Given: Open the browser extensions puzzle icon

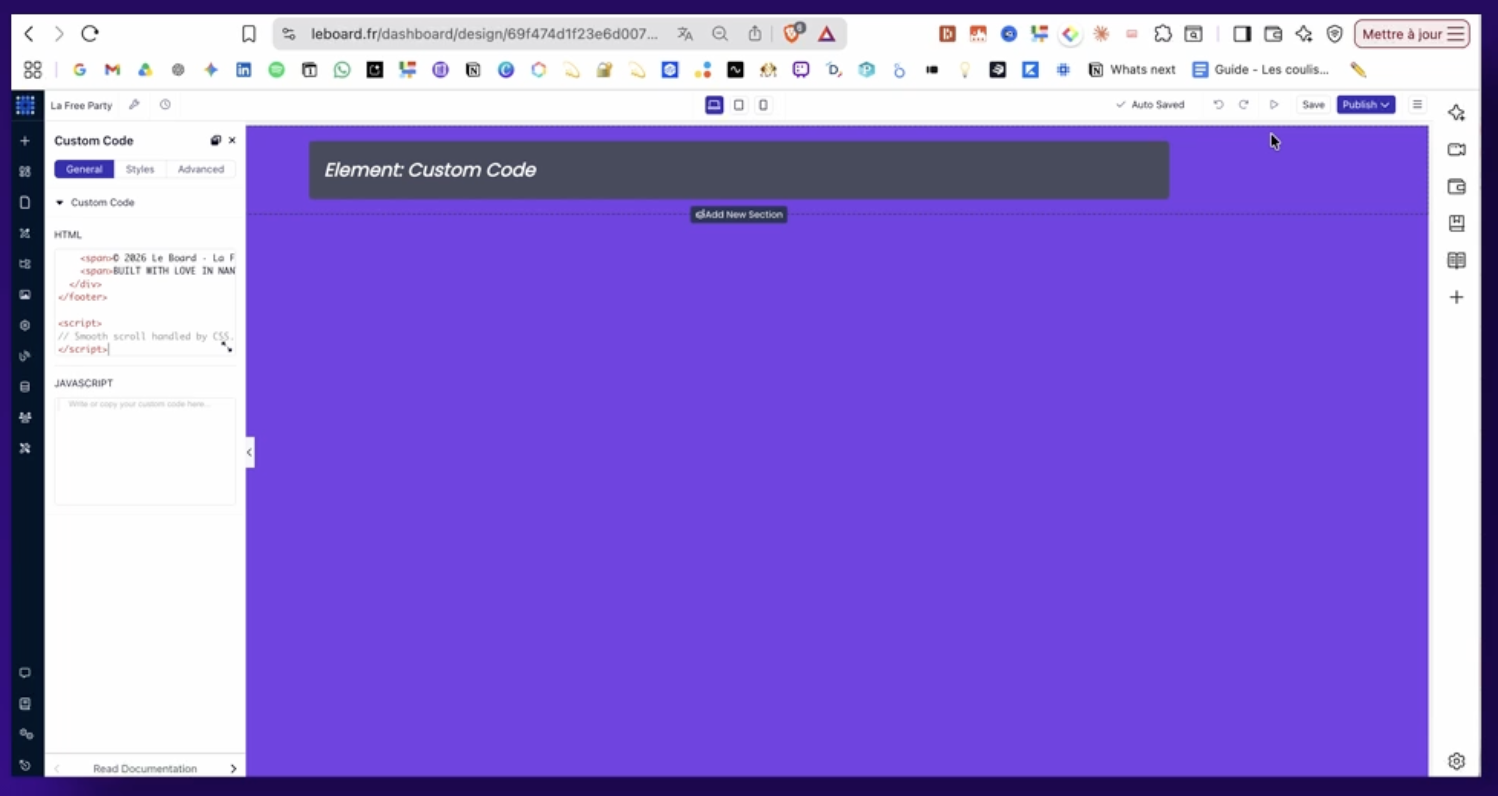Looking at the screenshot, I should coord(1163,34).
